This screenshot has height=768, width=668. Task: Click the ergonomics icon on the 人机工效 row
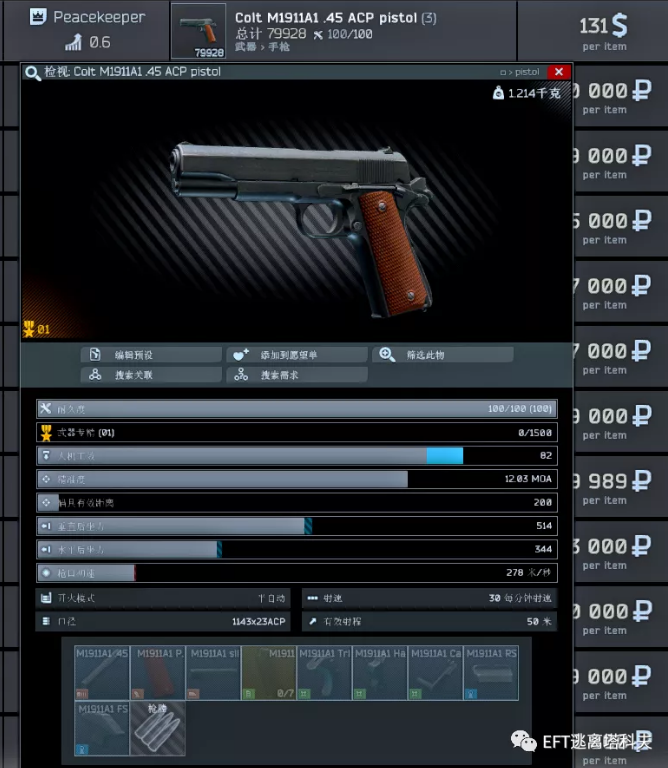click(x=46, y=456)
